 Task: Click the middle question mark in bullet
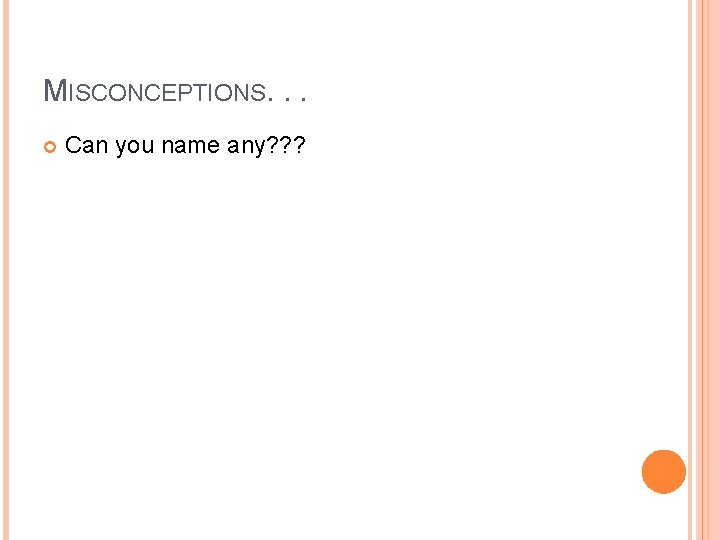(286, 145)
